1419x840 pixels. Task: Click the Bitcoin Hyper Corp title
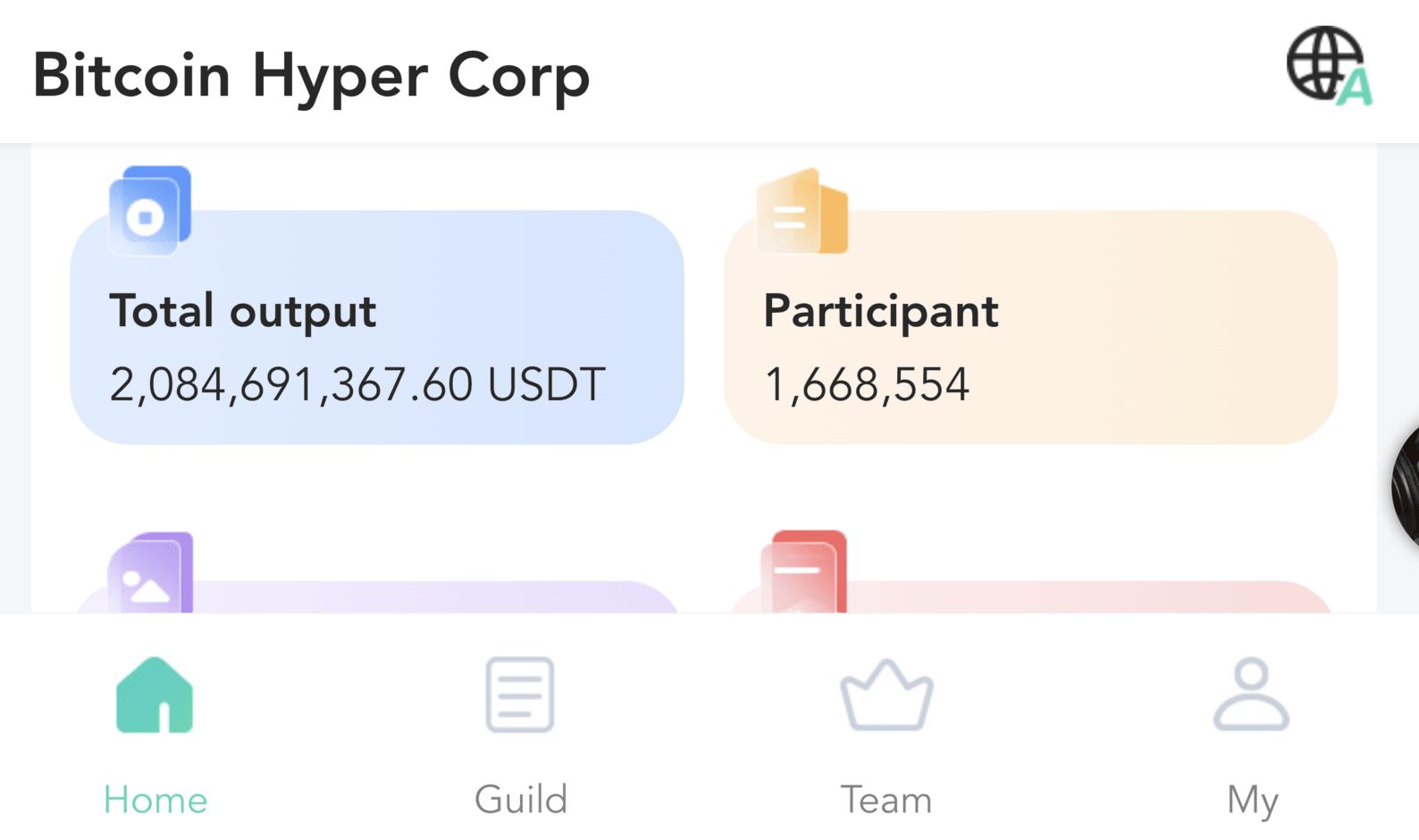(311, 77)
